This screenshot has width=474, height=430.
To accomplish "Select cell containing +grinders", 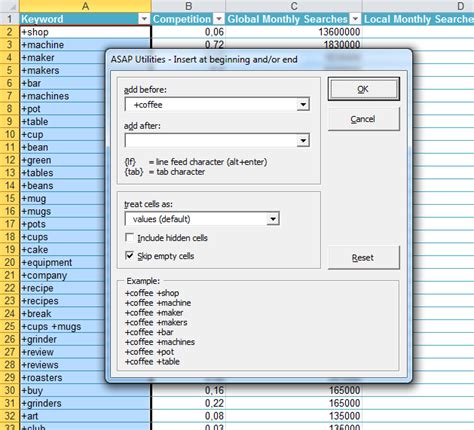I will pyautogui.click(x=85, y=403).
